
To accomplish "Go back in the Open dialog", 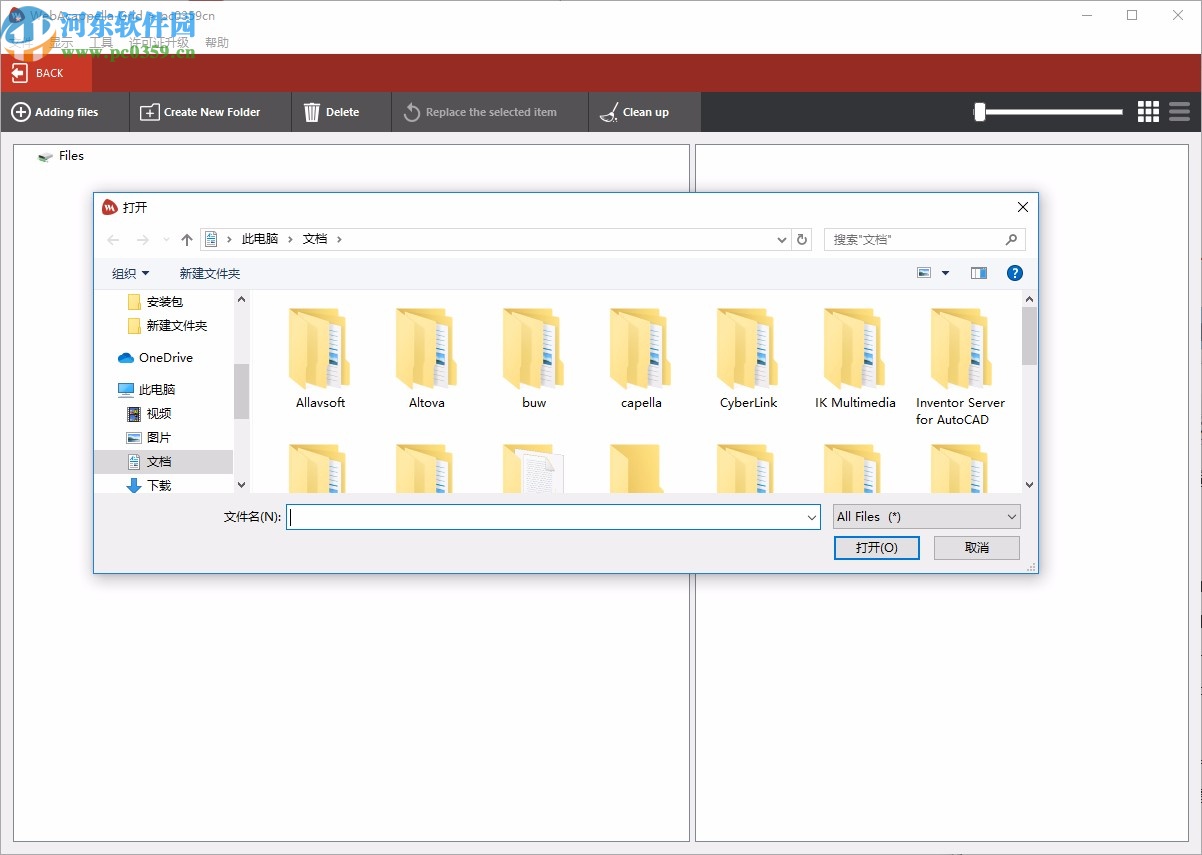I will tap(113, 240).
